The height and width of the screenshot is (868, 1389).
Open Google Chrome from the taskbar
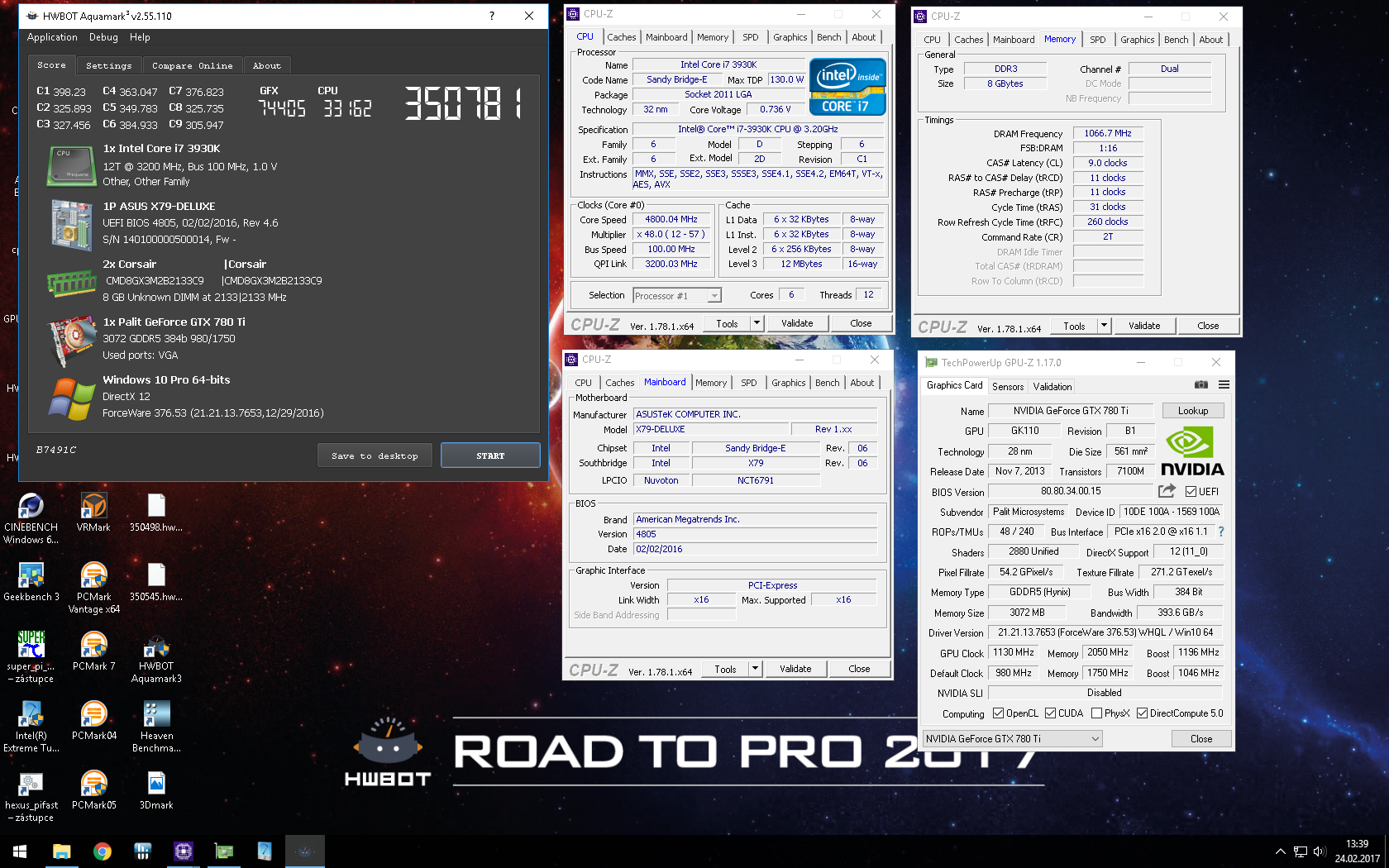click(x=103, y=851)
